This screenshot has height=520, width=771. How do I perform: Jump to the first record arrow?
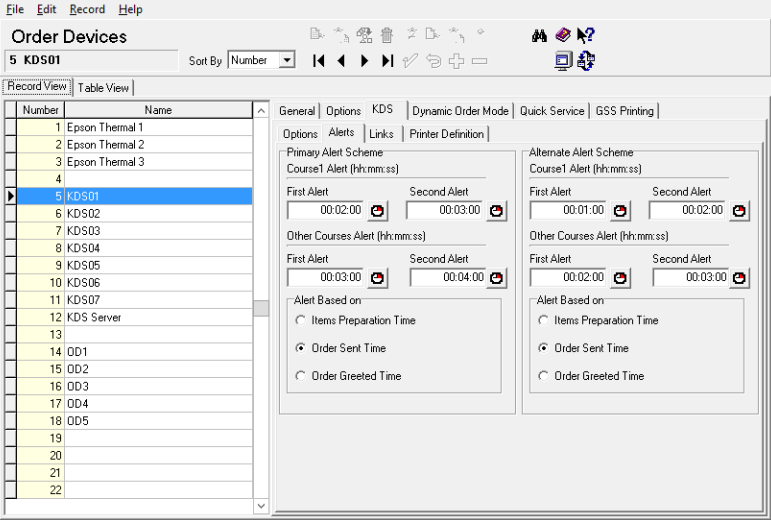point(319,61)
